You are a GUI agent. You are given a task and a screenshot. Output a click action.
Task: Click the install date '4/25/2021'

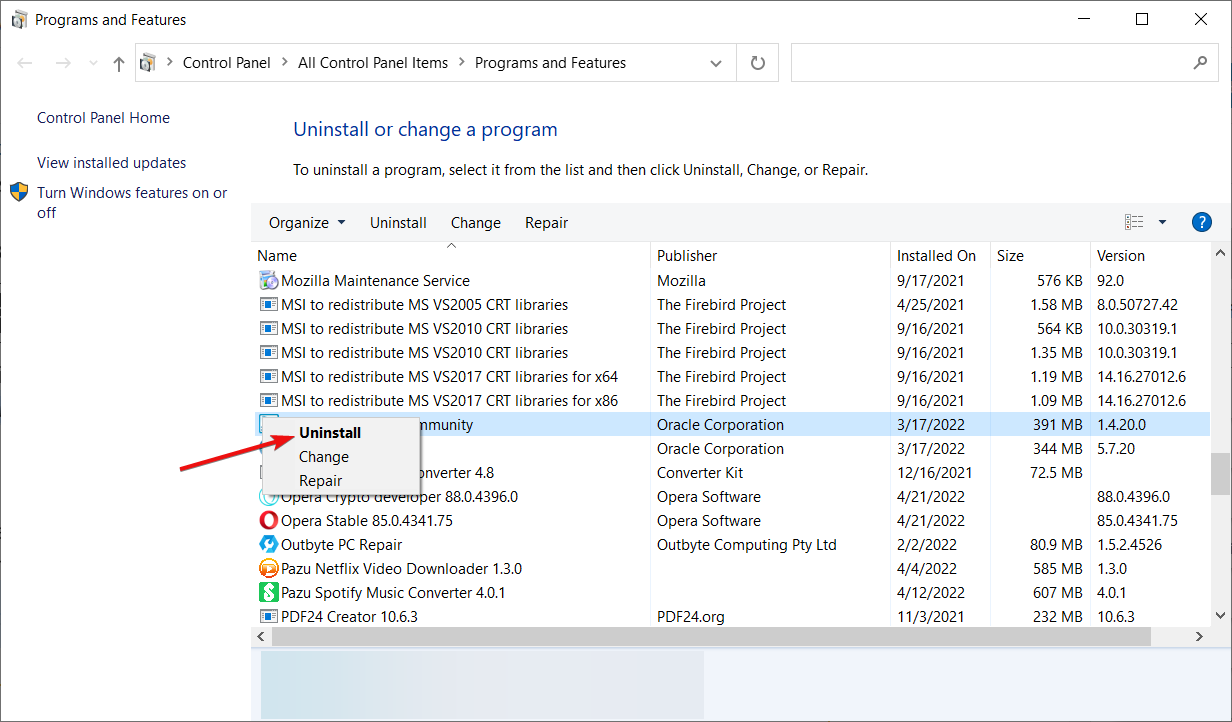[930, 305]
